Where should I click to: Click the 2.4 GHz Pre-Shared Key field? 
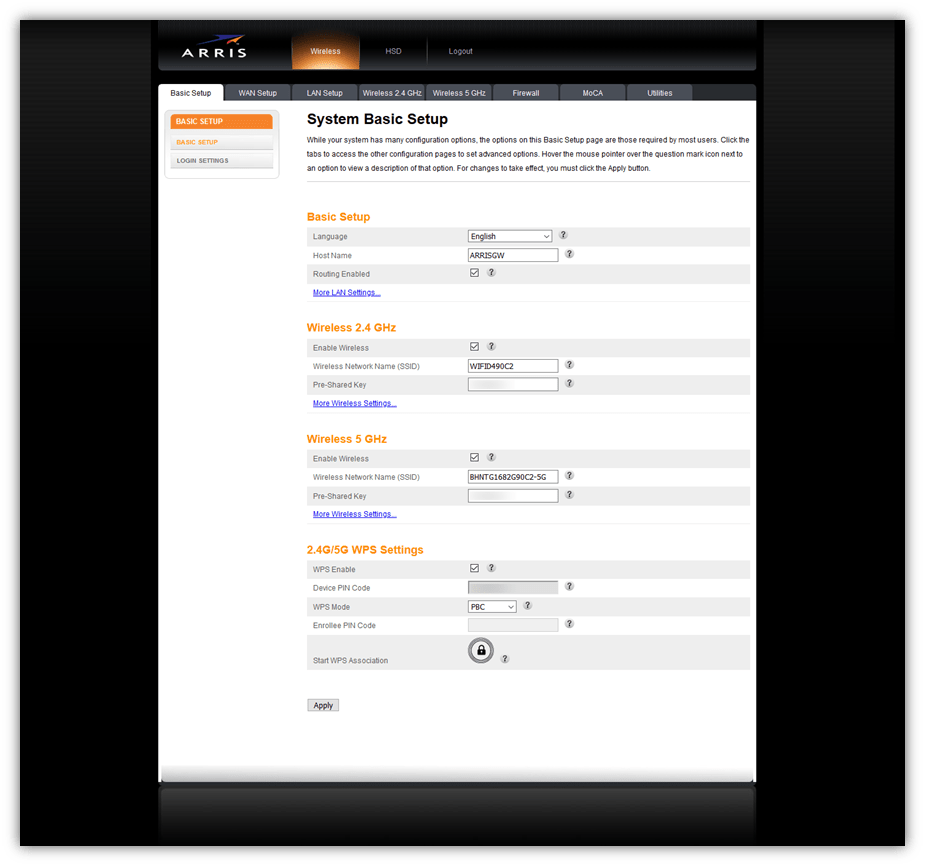[x=513, y=385]
